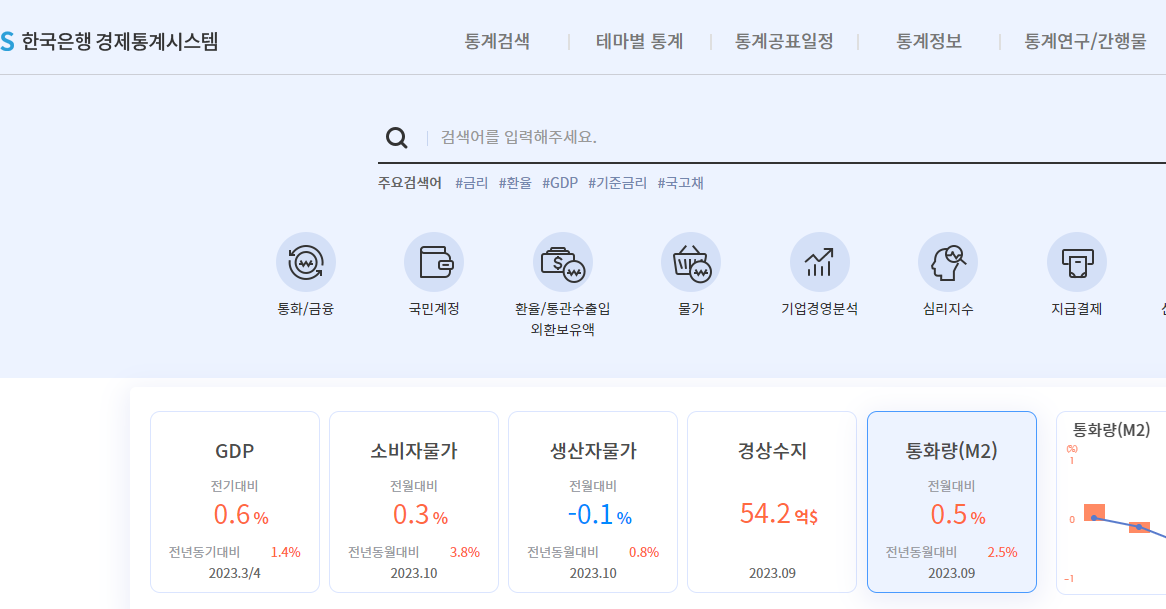1166x609 pixels.
Task: Open the 통화/금융 category icon
Action: (305, 261)
